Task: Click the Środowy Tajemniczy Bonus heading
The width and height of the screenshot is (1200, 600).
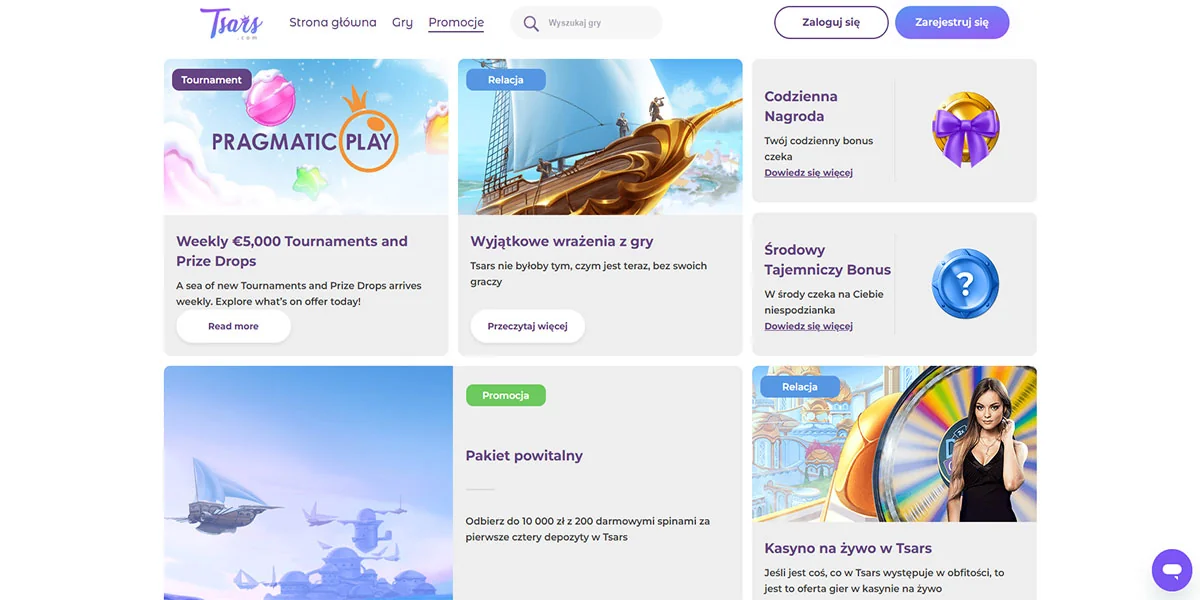Action: pyautogui.click(x=827, y=260)
